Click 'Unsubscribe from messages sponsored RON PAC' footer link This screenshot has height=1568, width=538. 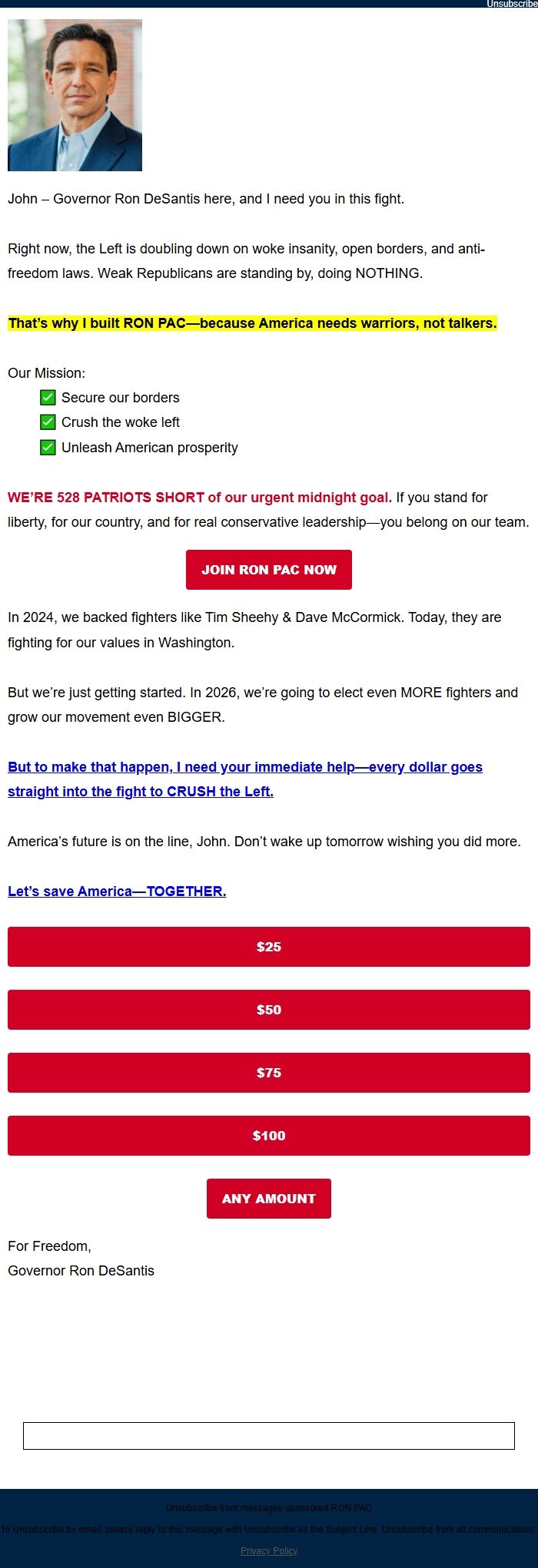click(269, 1507)
